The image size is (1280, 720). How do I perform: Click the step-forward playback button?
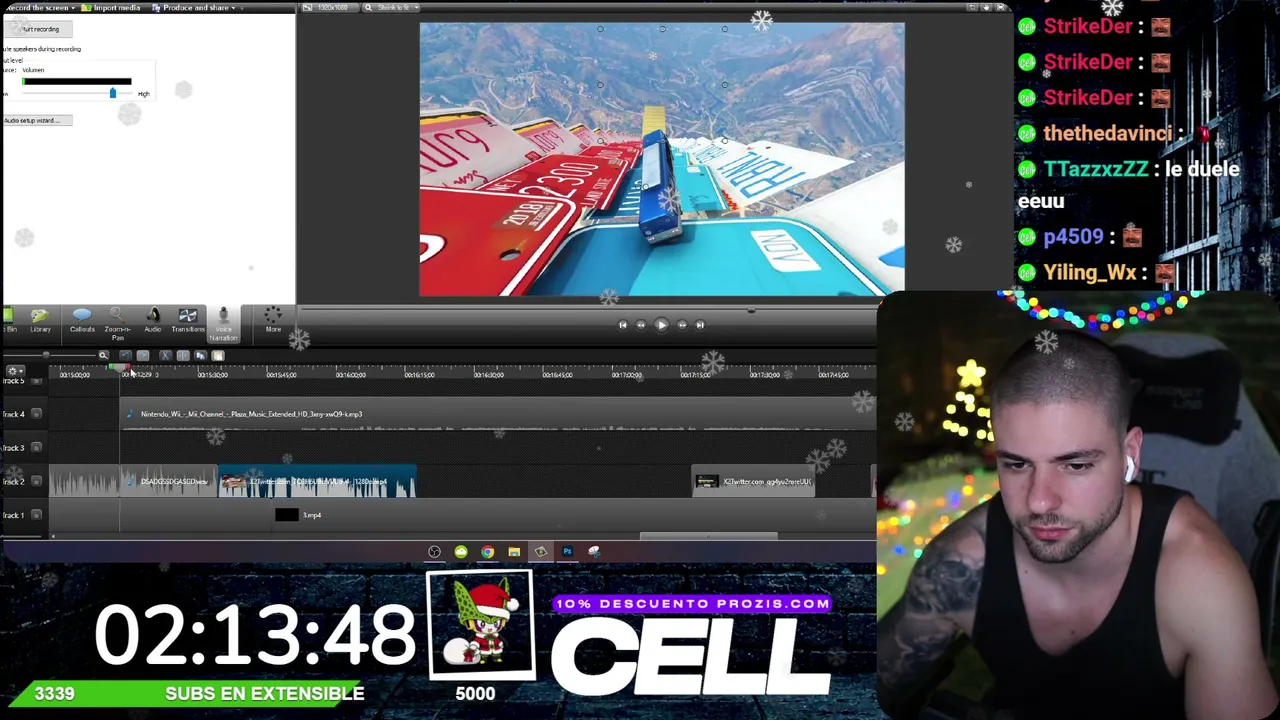682,324
